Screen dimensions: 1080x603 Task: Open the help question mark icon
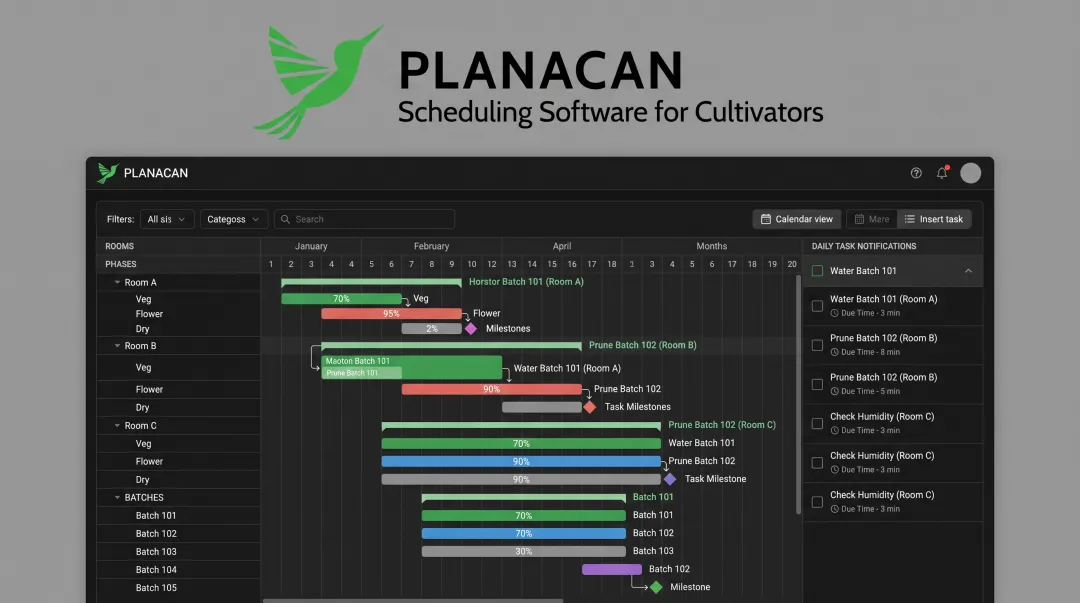pos(916,173)
